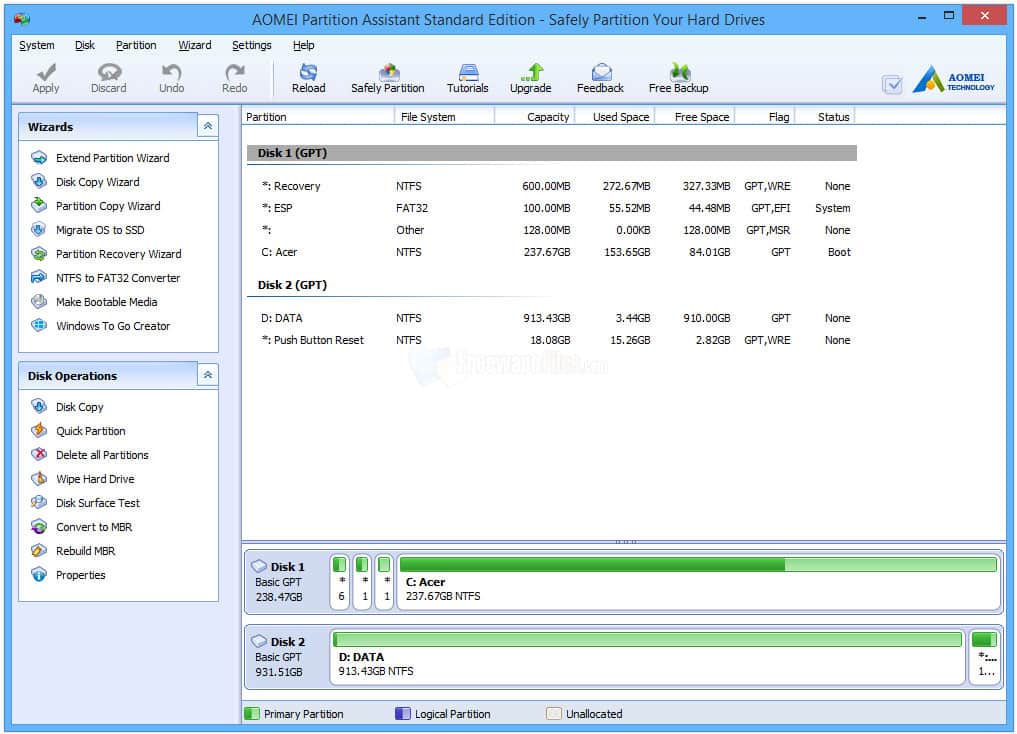Click the Redo icon
The width and height of the screenshot is (1017, 734).
pyautogui.click(x=233, y=77)
